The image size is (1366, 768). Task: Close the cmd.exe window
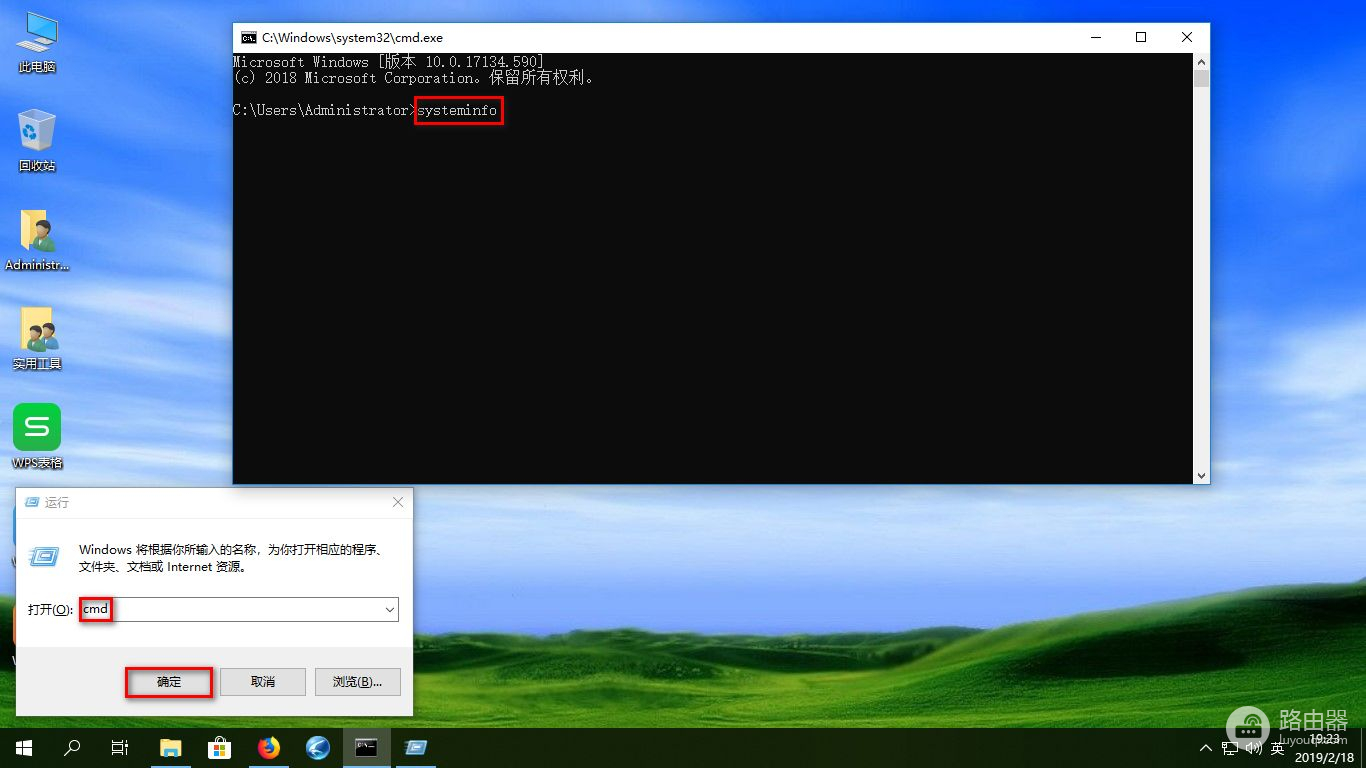tap(1187, 37)
